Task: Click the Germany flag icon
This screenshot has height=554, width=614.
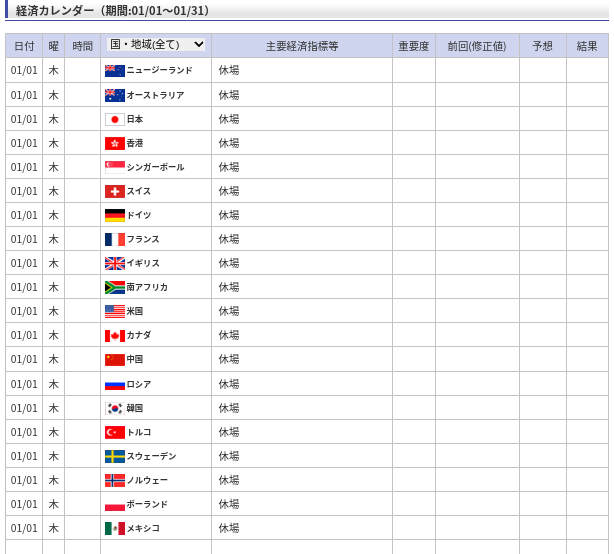Action: point(114,215)
